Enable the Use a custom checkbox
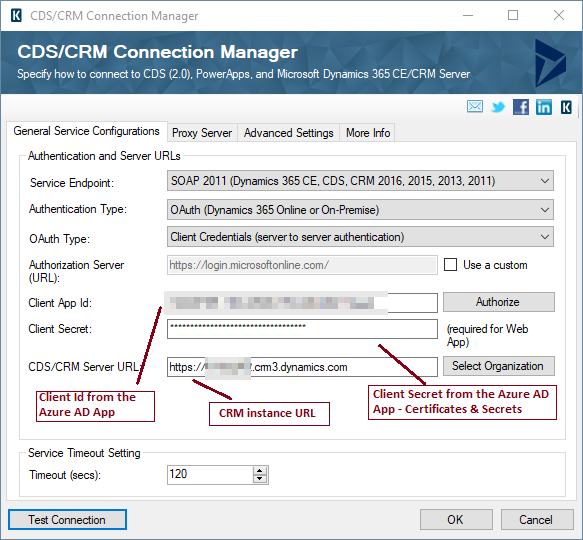 [x=450, y=265]
